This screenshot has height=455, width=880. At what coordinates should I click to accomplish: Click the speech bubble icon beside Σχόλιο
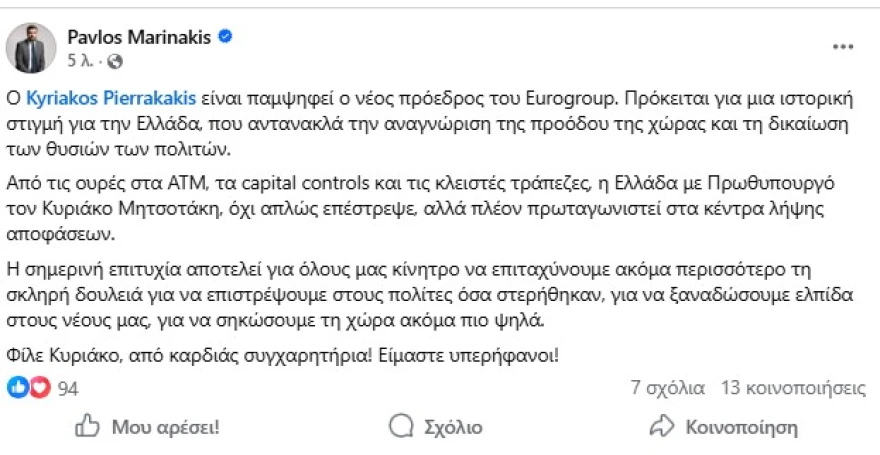[x=400, y=427]
